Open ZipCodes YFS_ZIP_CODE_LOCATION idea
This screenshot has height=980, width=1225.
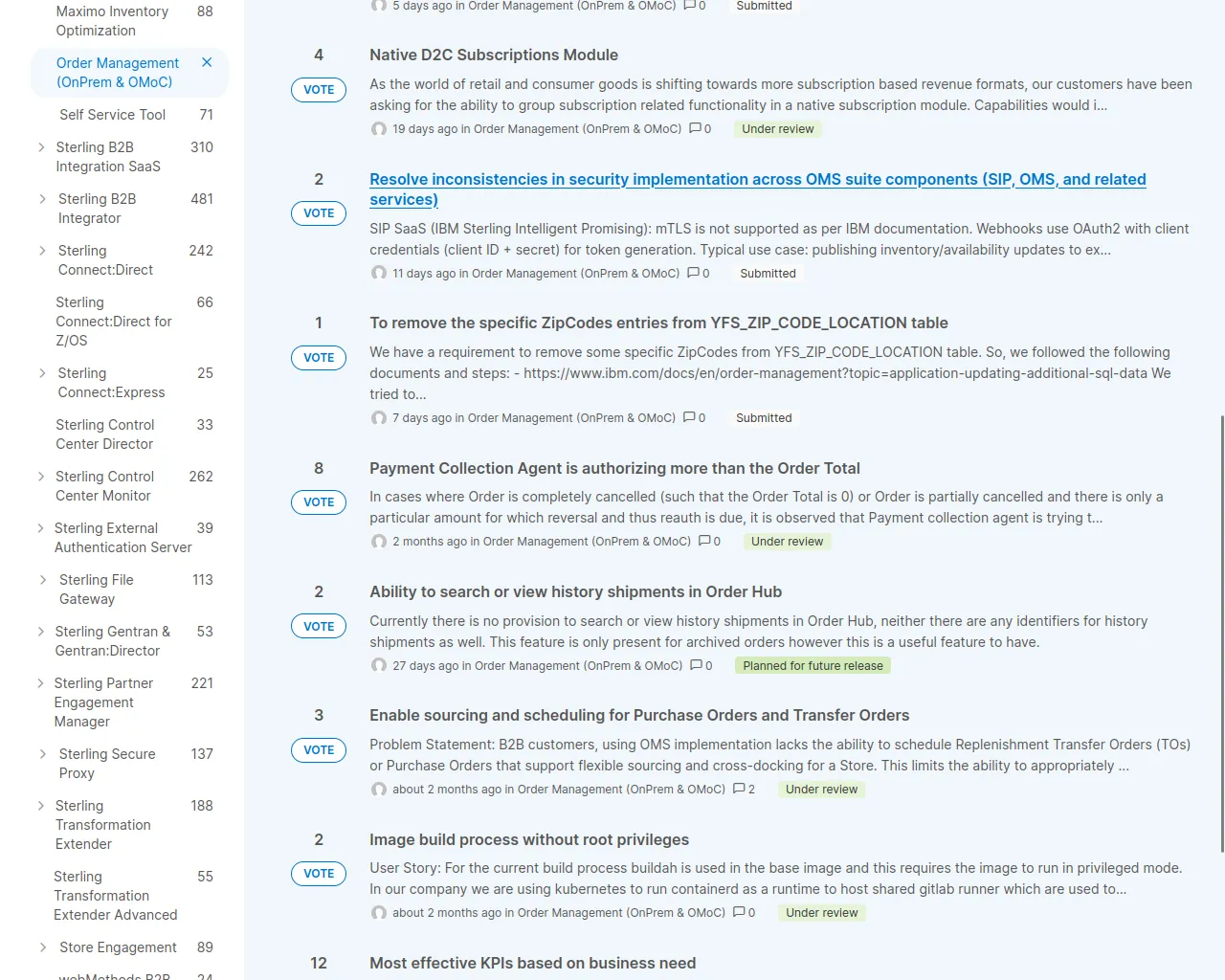[658, 323]
